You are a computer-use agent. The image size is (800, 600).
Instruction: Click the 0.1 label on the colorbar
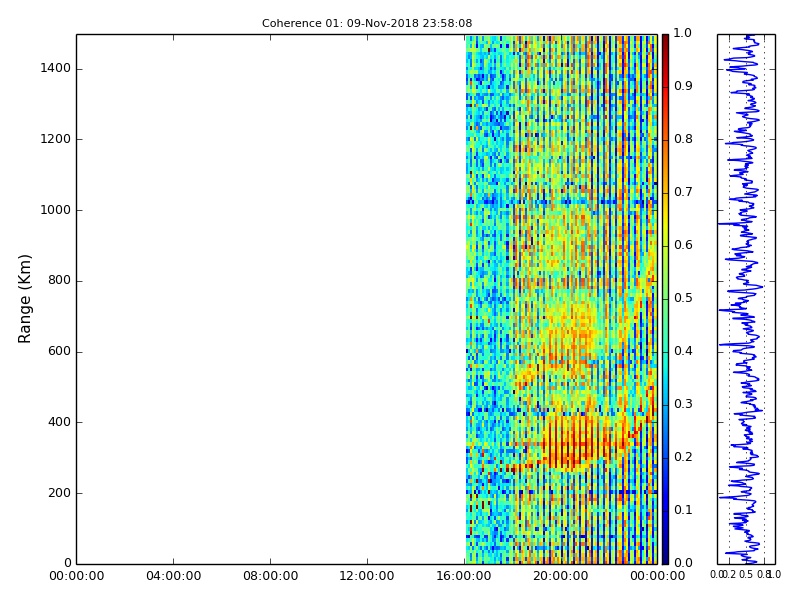[683, 510]
